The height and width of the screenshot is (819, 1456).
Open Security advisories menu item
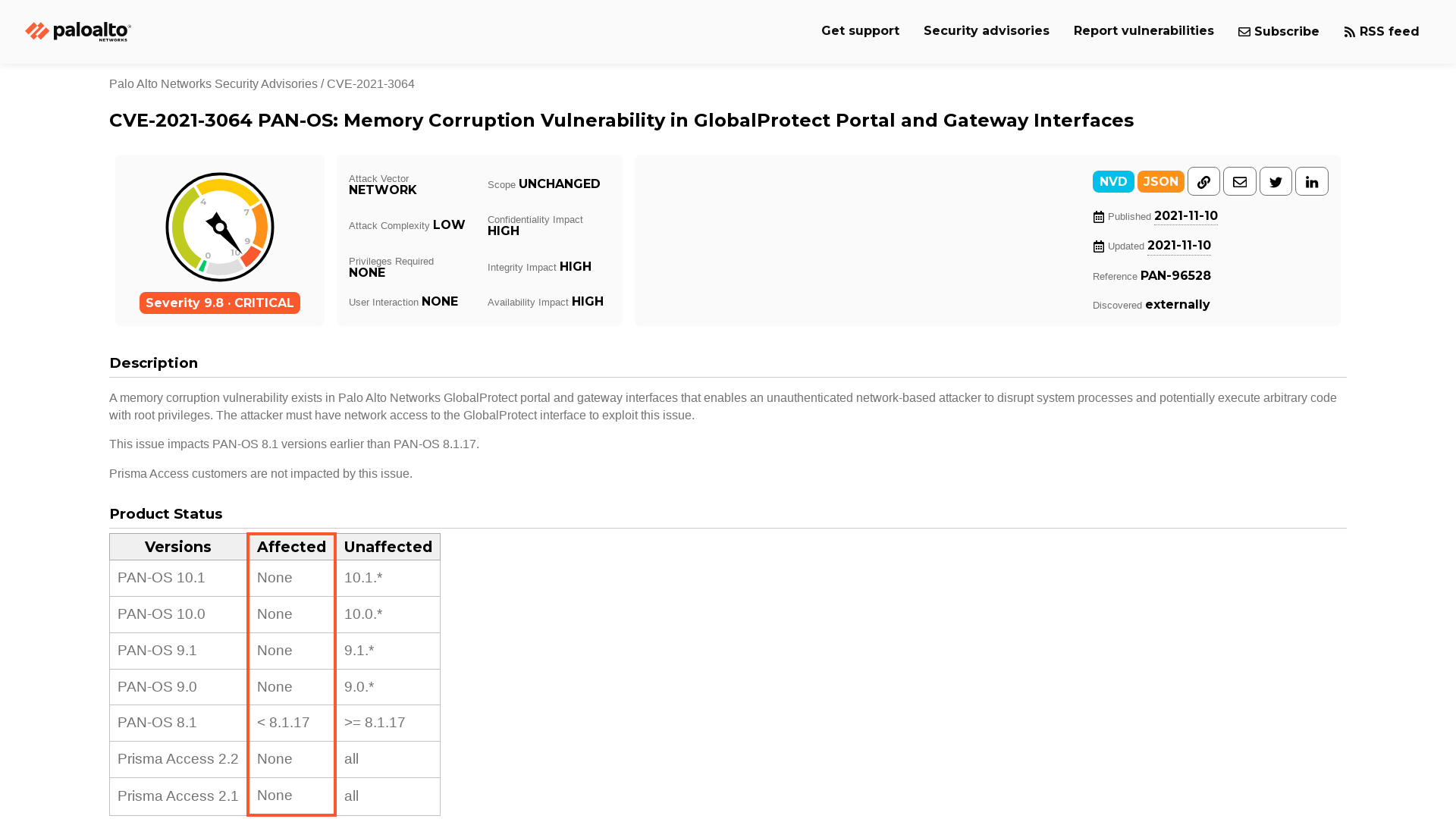[987, 31]
